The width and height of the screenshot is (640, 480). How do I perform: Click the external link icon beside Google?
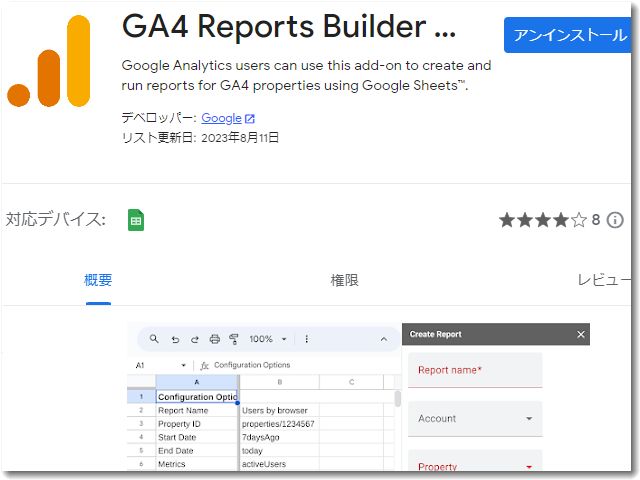(250, 119)
